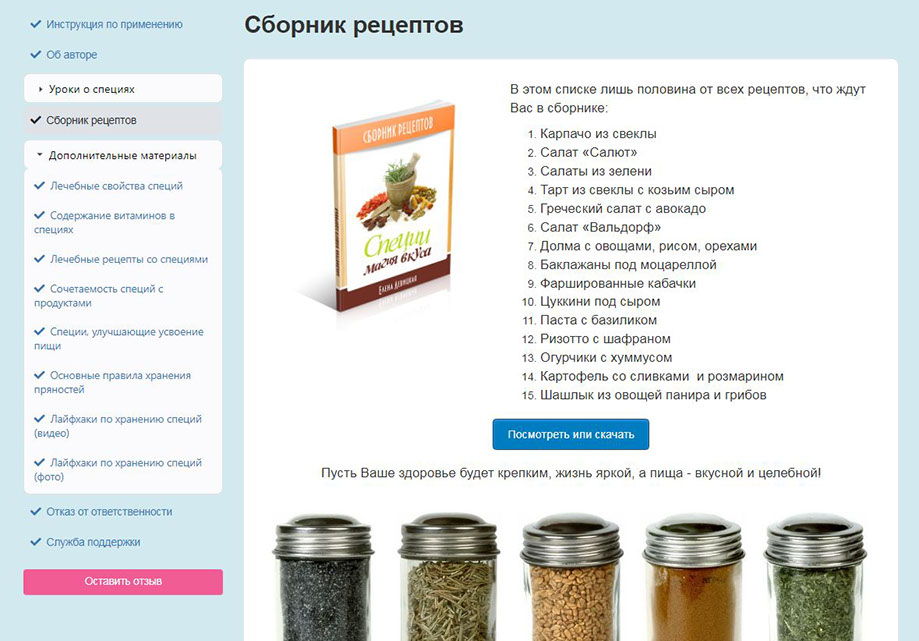The image size is (919, 641).
Task: Open Лайфхаки по хранению специй (фото)
Action: tap(118, 469)
